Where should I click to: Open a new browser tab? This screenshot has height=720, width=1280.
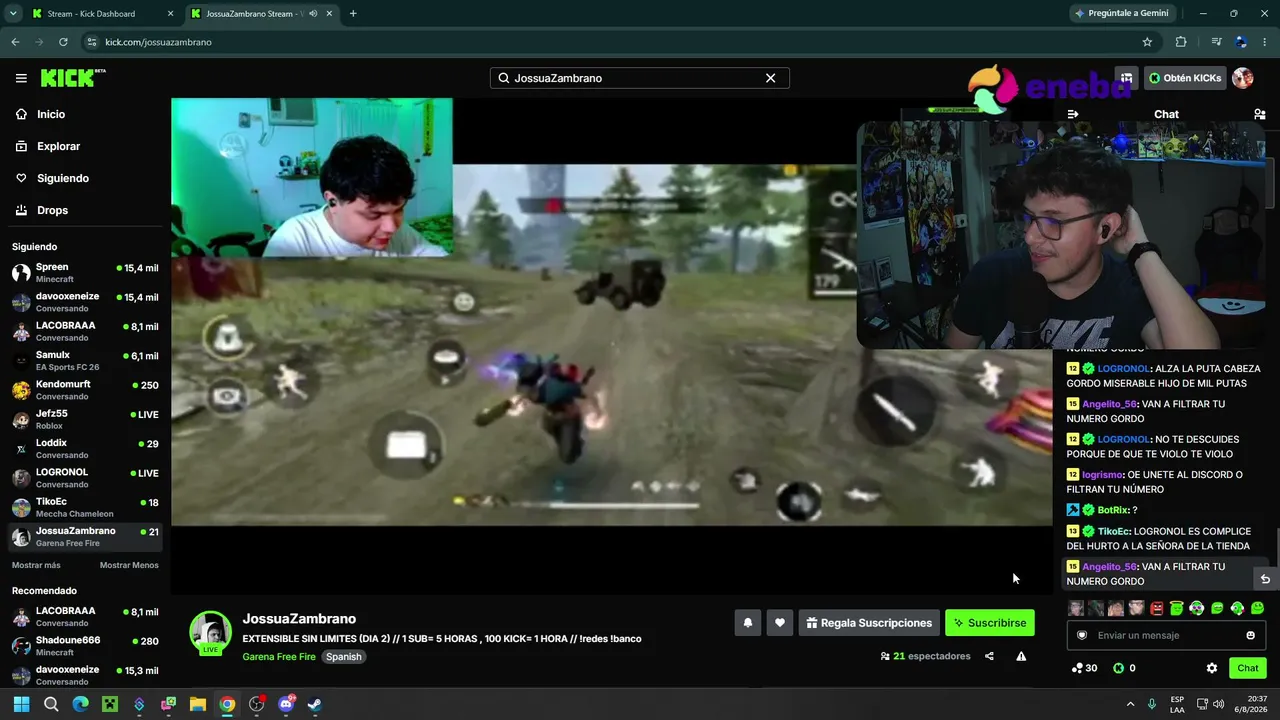click(353, 14)
